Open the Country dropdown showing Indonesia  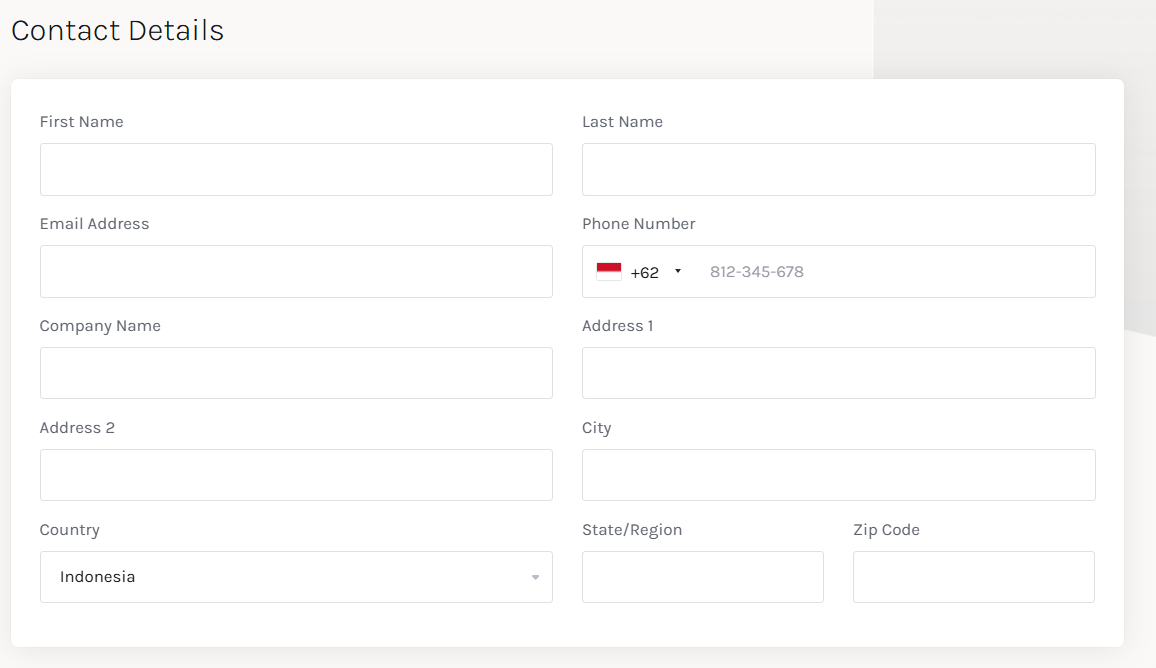[x=296, y=577]
